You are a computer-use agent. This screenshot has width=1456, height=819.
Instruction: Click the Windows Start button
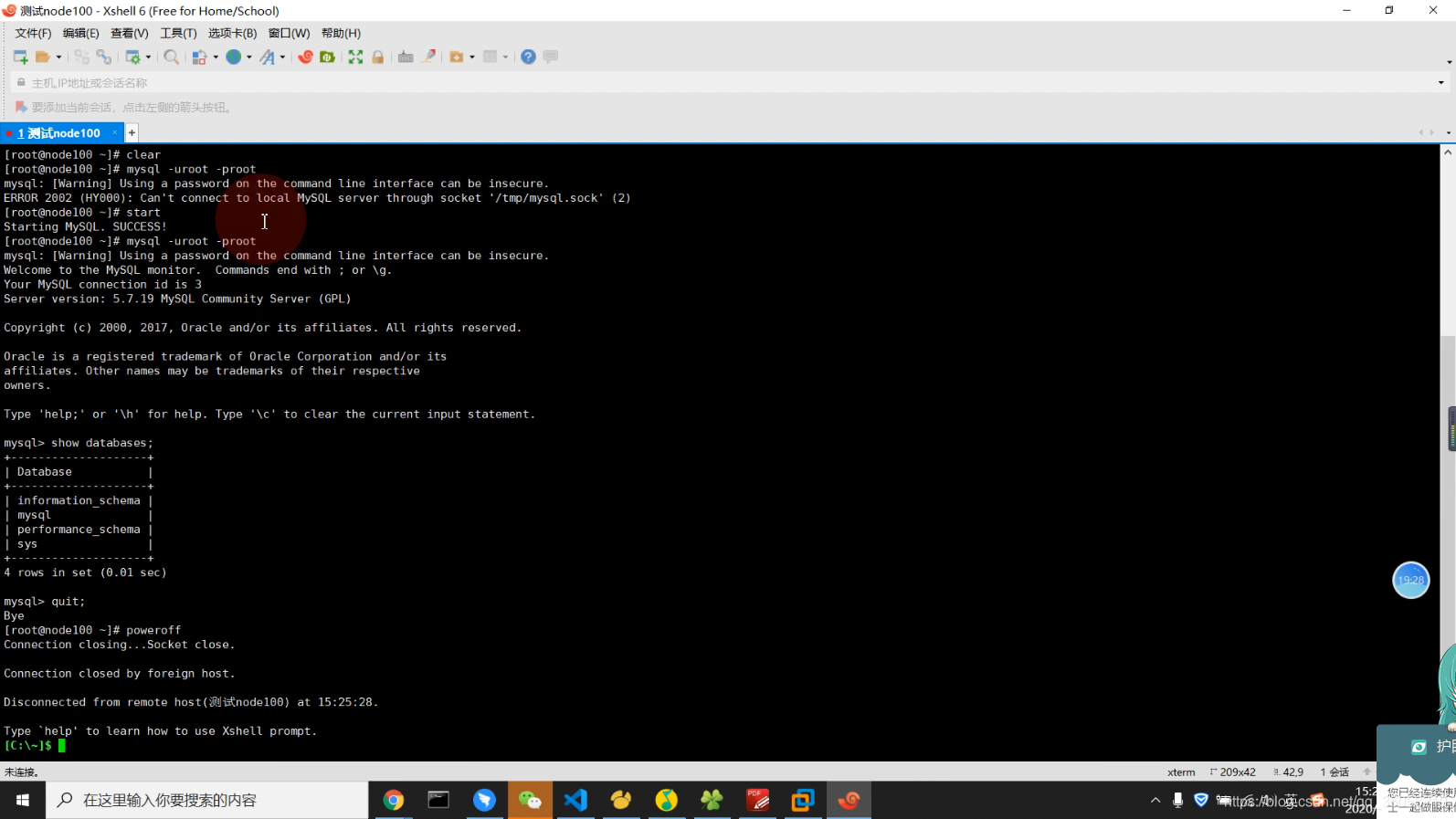(x=23, y=800)
